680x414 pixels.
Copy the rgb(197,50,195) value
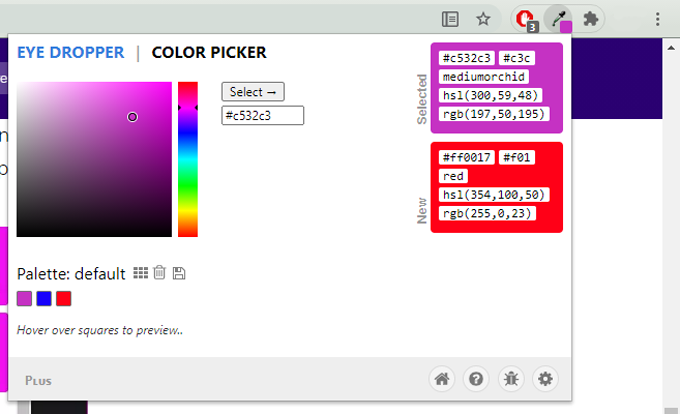494,114
